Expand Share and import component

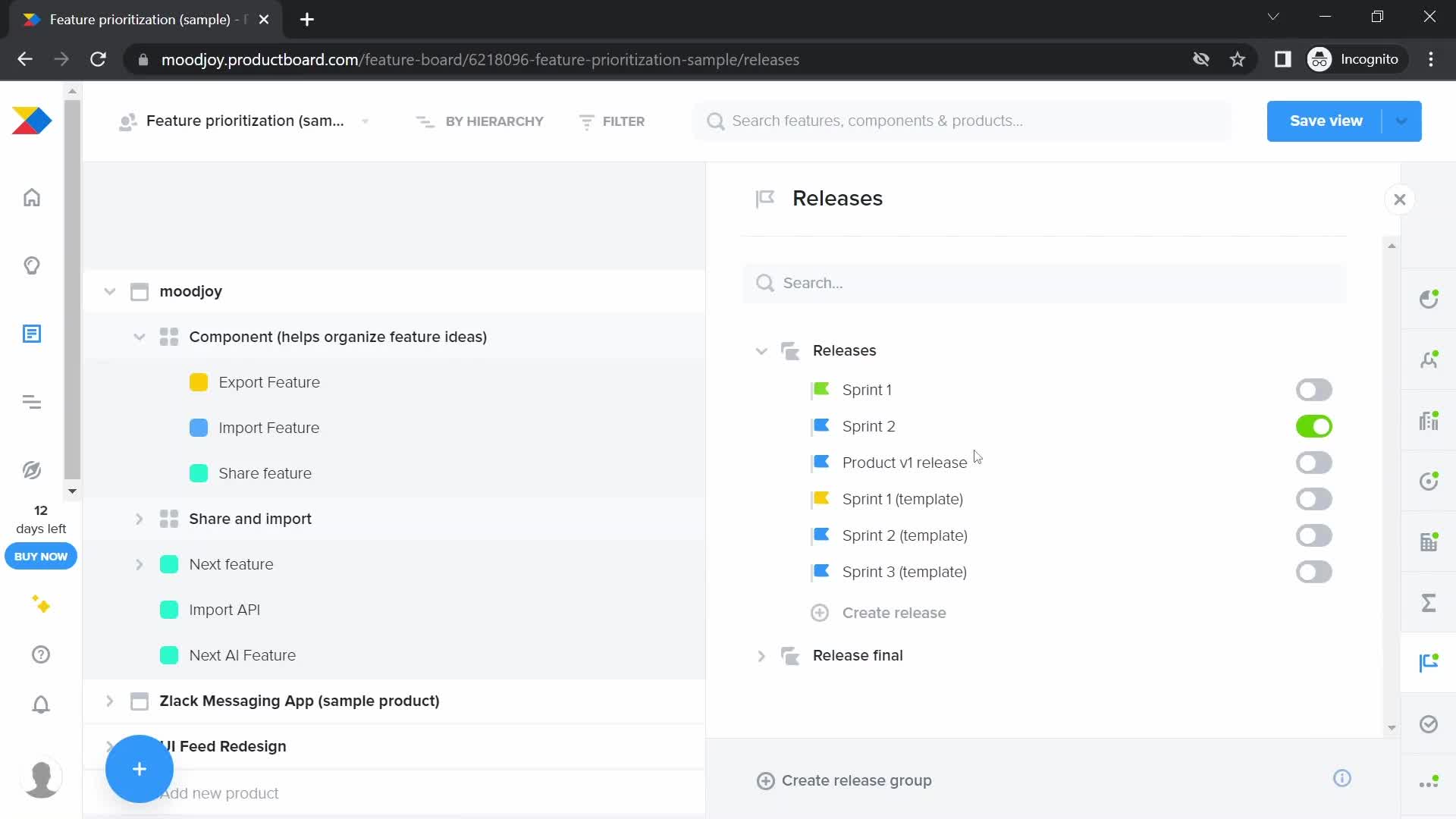click(x=139, y=518)
